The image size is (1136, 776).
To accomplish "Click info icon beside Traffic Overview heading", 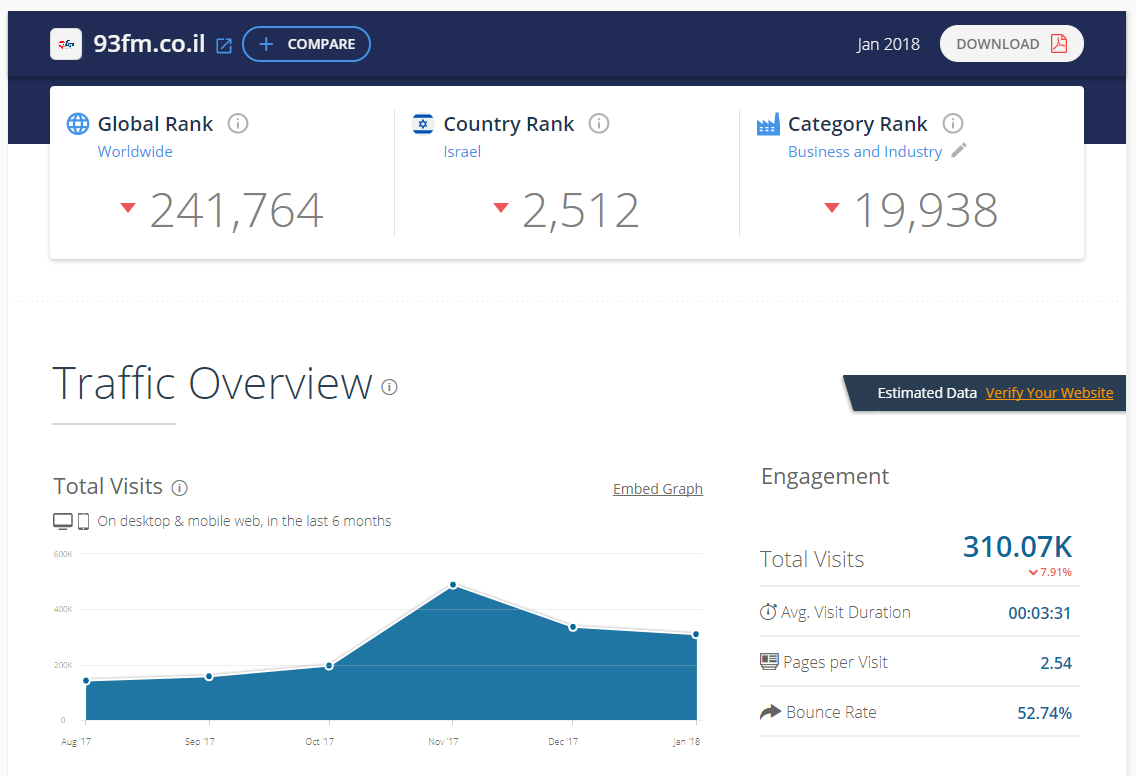I will click(389, 387).
